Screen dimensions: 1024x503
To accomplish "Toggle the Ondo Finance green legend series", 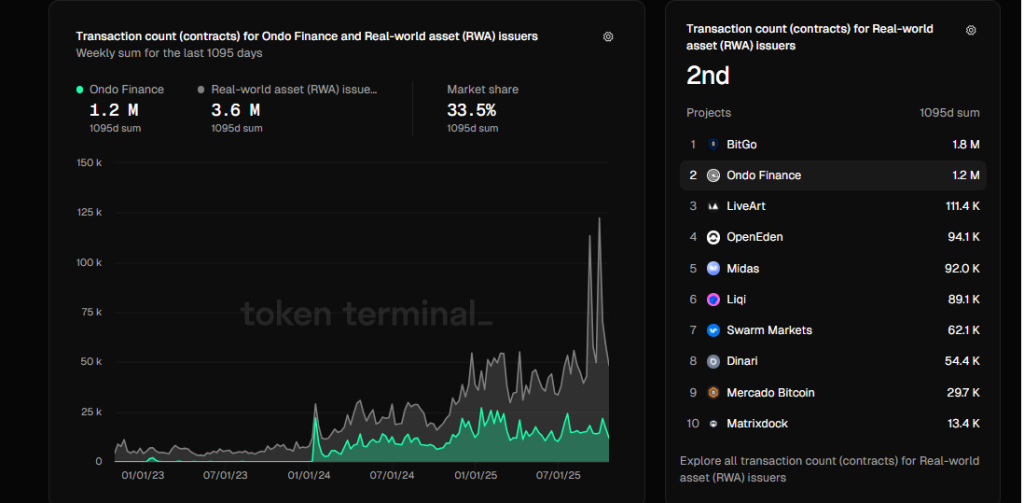I will 120,90.
